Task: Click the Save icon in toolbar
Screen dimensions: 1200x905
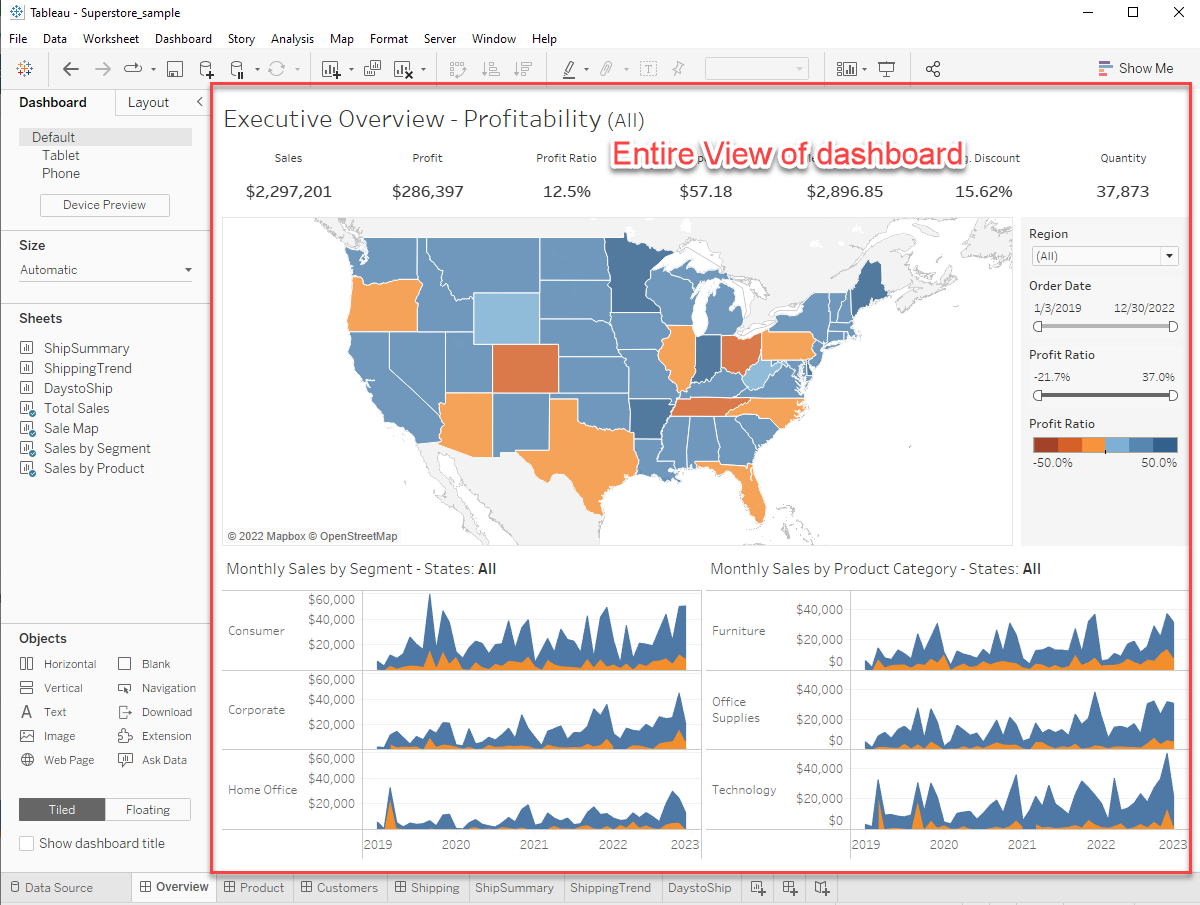Action: click(x=175, y=69)
